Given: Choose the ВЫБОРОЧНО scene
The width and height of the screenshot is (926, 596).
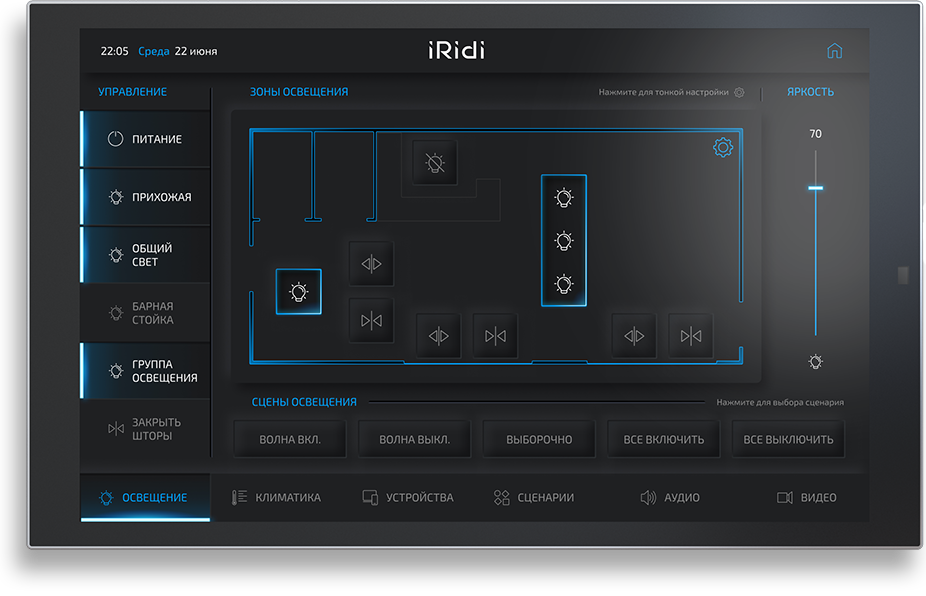Looking at the screenshot, I should 539,439.
